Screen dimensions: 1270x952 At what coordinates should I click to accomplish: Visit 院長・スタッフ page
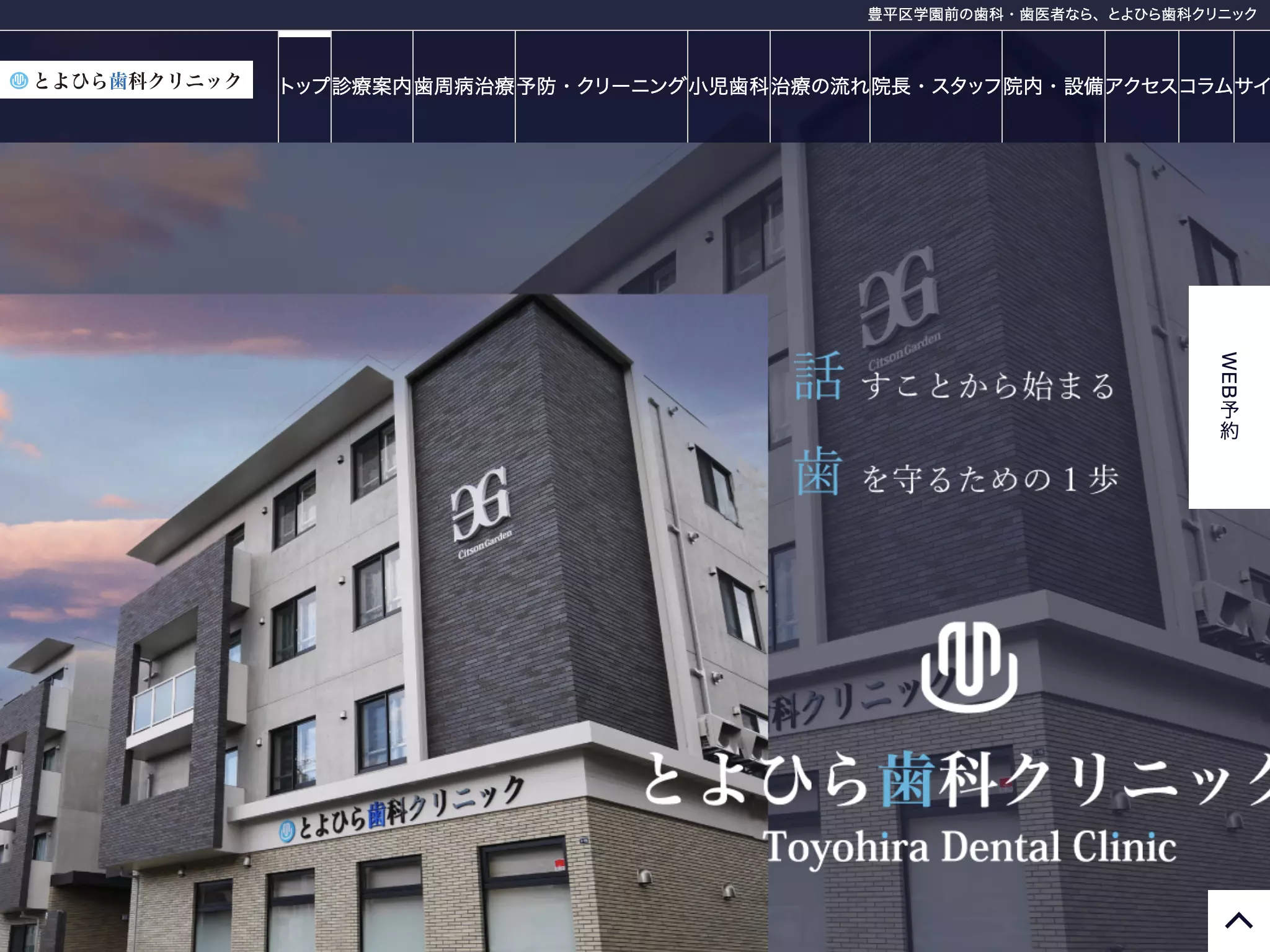936,87
